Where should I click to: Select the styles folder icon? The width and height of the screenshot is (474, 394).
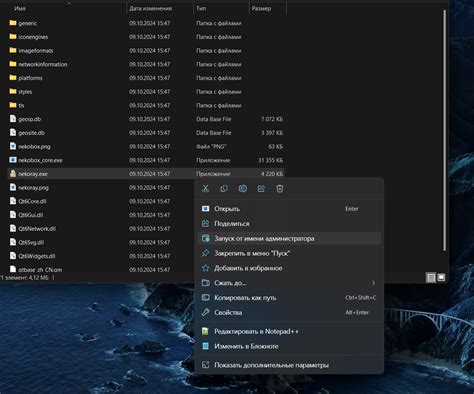click(13, 91)
